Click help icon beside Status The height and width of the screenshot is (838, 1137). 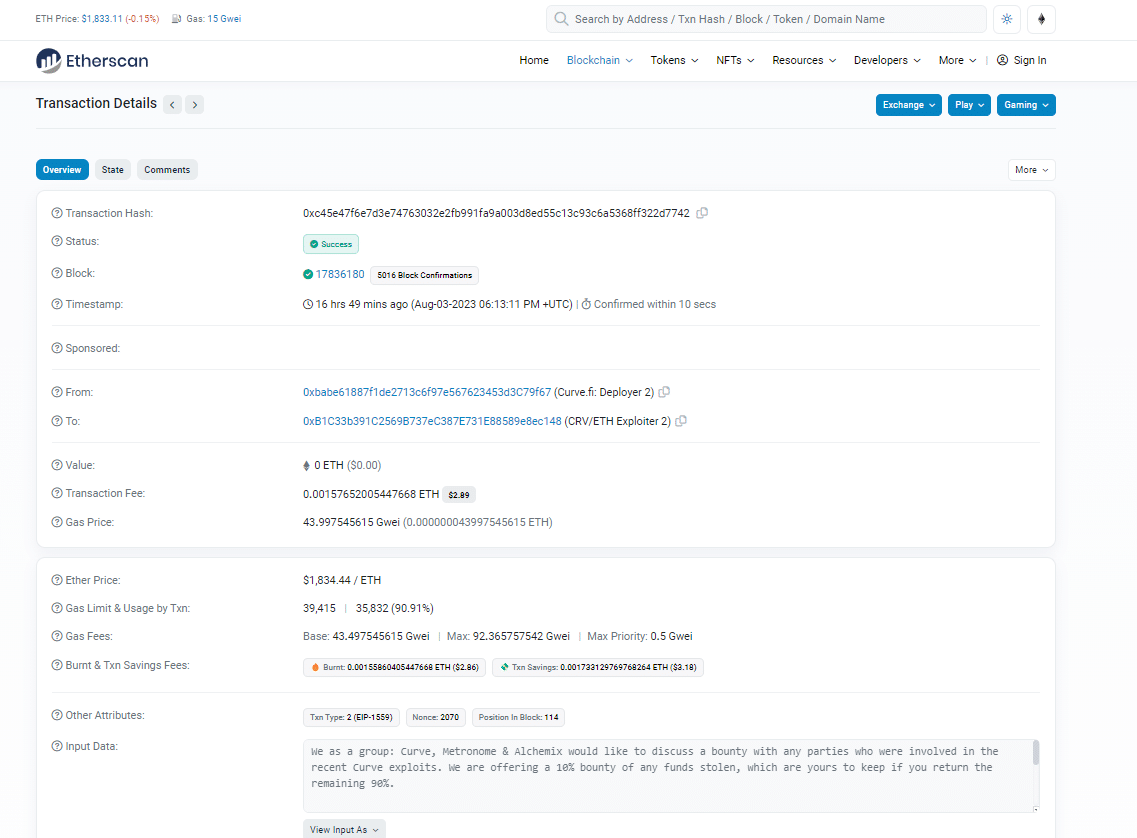pyautogui.click(x=57, y=241)
